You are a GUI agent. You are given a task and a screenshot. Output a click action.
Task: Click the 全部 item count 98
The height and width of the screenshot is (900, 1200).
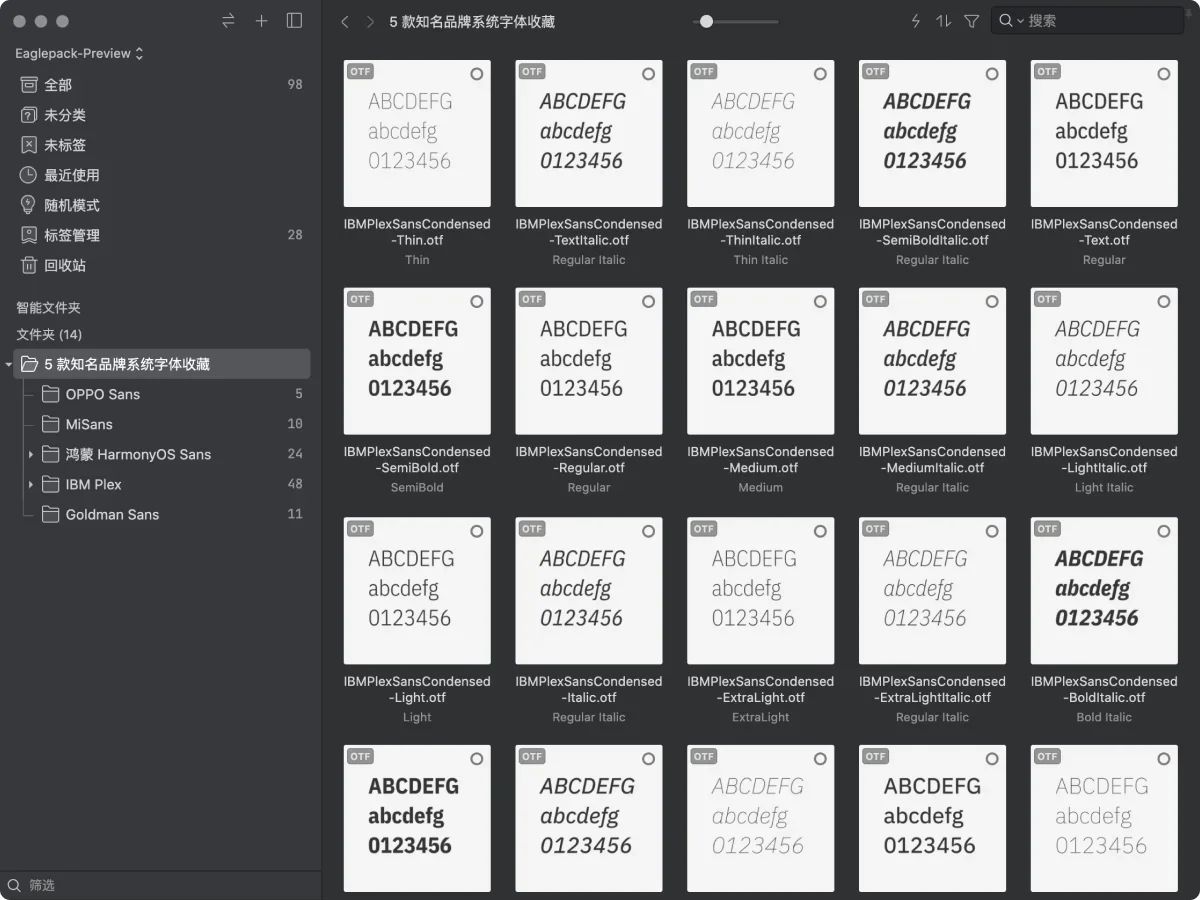click(x=295, y=85)
